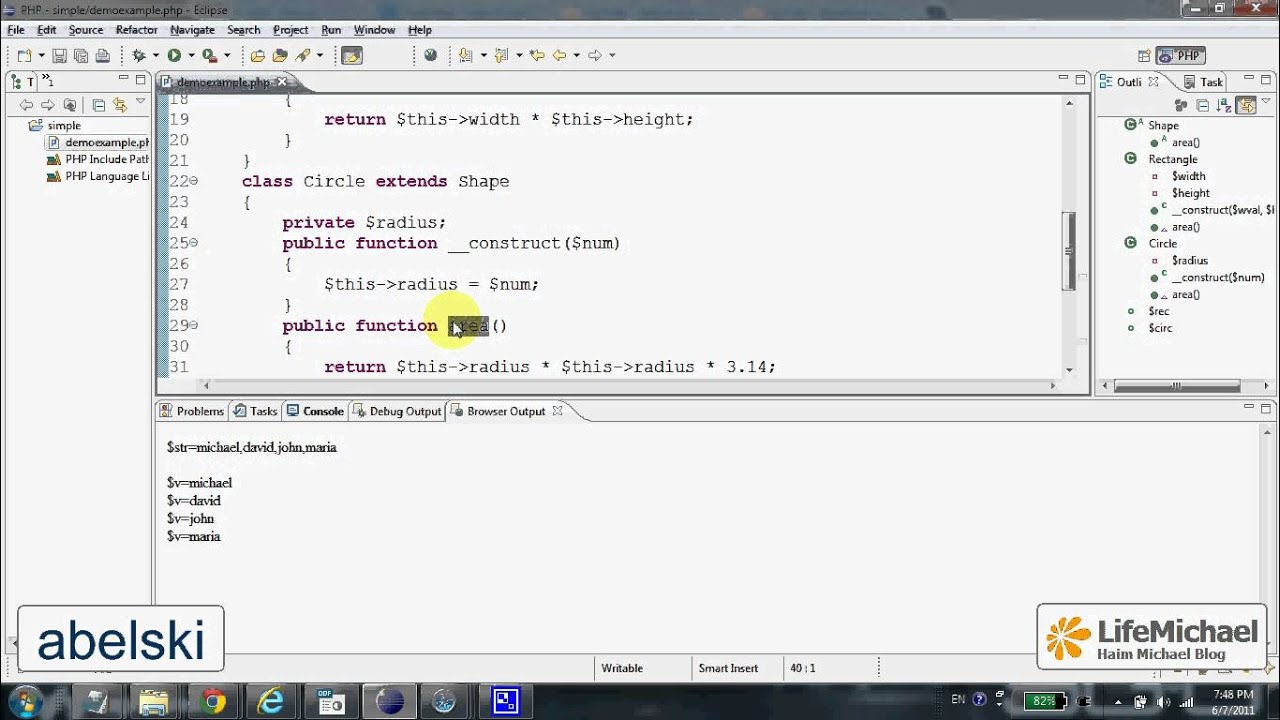
Task: Open explorer view menu triangle
Action: (140, 103)
